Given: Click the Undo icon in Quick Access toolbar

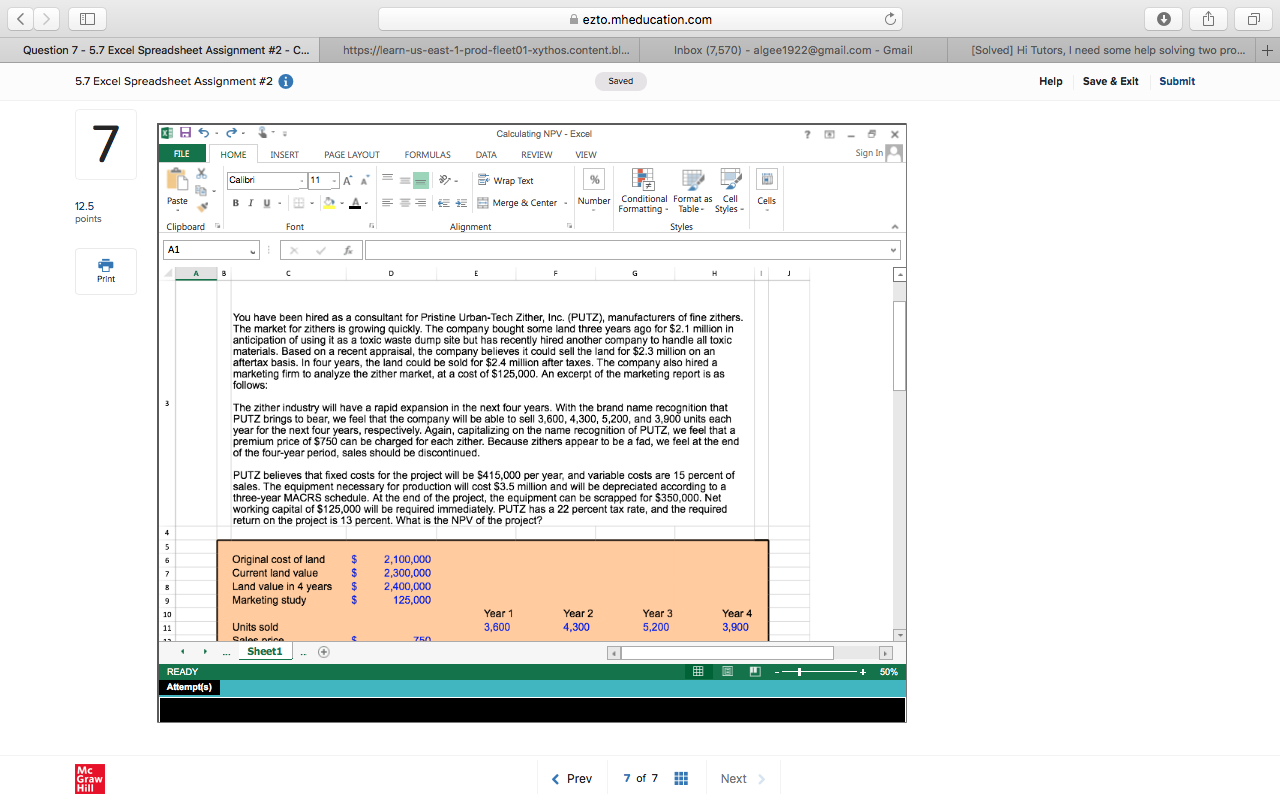Looking at the screenshot, I should point(204,132).
